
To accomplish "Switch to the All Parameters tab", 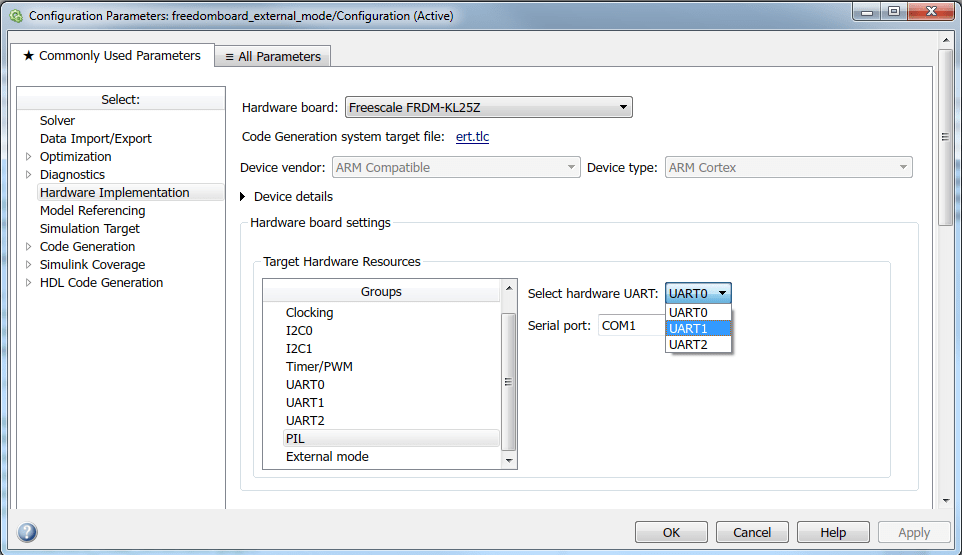I will click(x=273, y=57).
